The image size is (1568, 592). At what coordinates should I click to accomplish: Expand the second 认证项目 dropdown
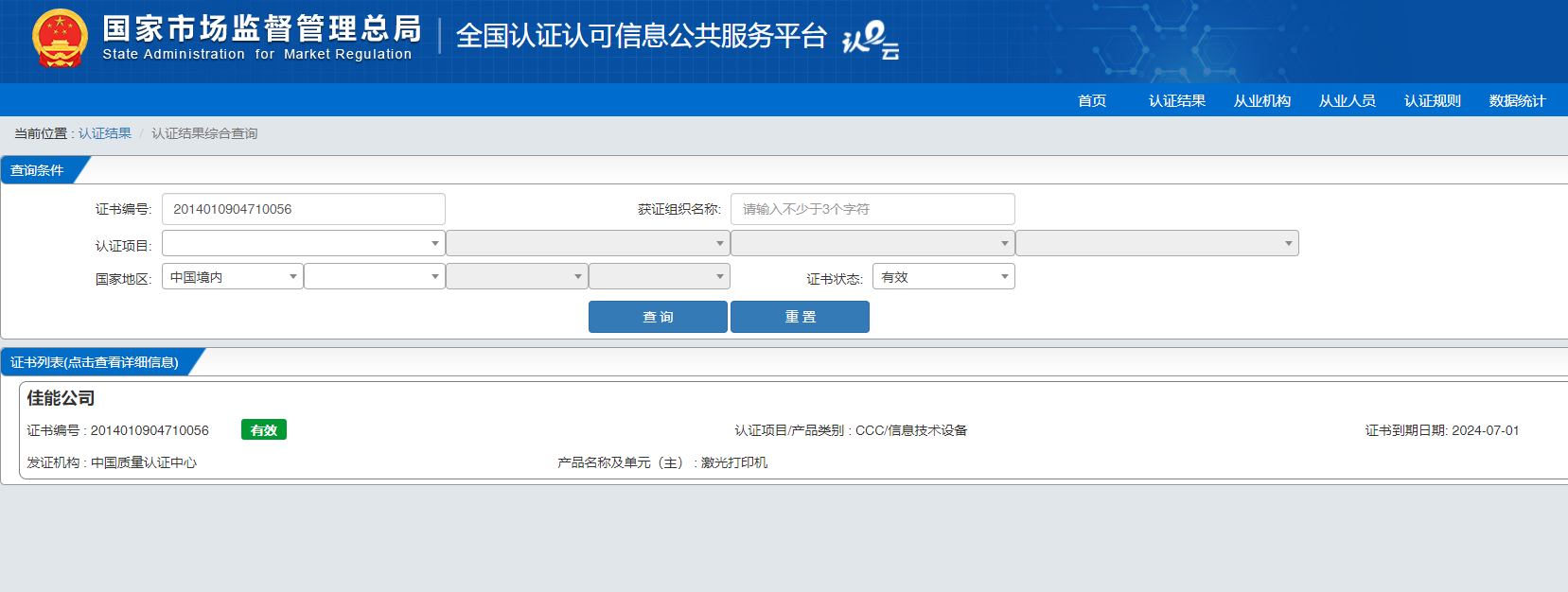pos(588,243)
